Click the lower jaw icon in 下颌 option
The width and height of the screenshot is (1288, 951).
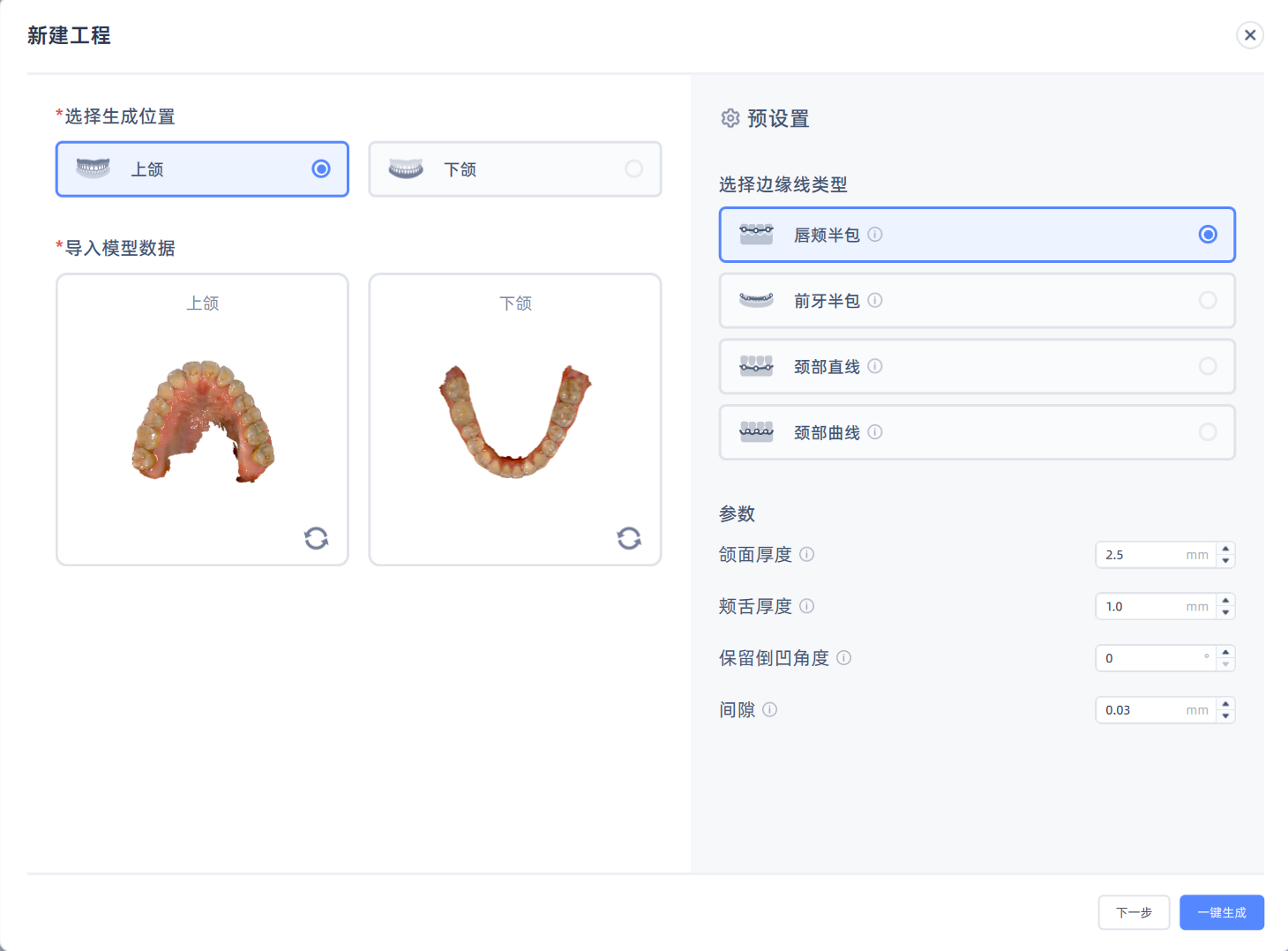tap(406, 168)
